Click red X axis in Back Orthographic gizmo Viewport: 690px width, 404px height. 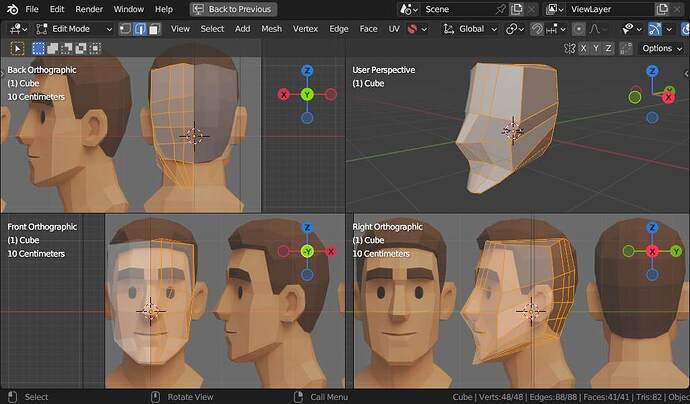tap(284, 94)
